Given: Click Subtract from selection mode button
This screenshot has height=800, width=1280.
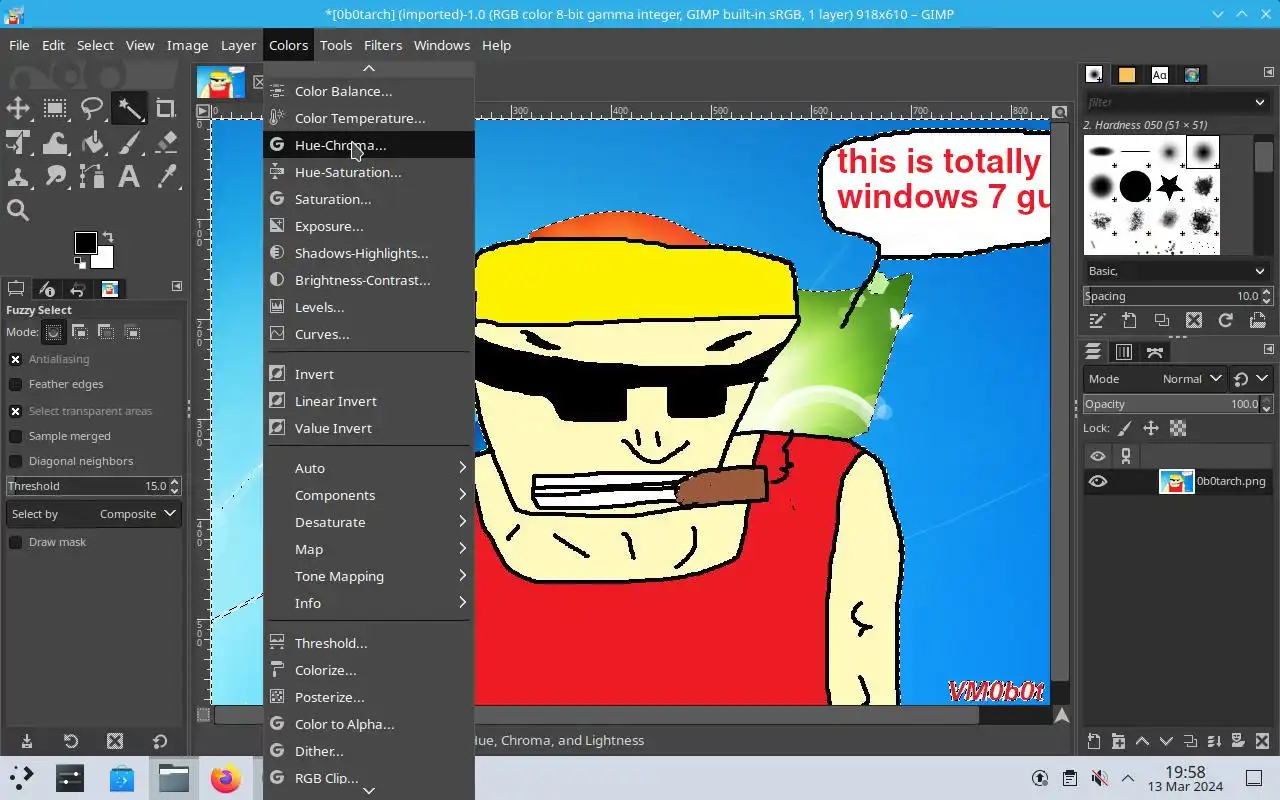Looking at the screenshot, I should point(106,332).
